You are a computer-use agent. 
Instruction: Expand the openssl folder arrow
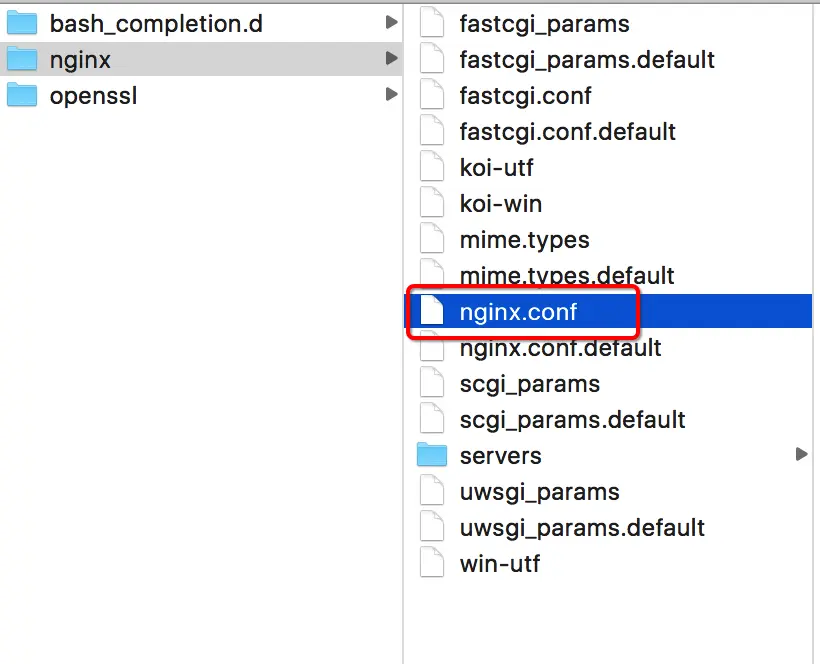click(x=391, y=94)
